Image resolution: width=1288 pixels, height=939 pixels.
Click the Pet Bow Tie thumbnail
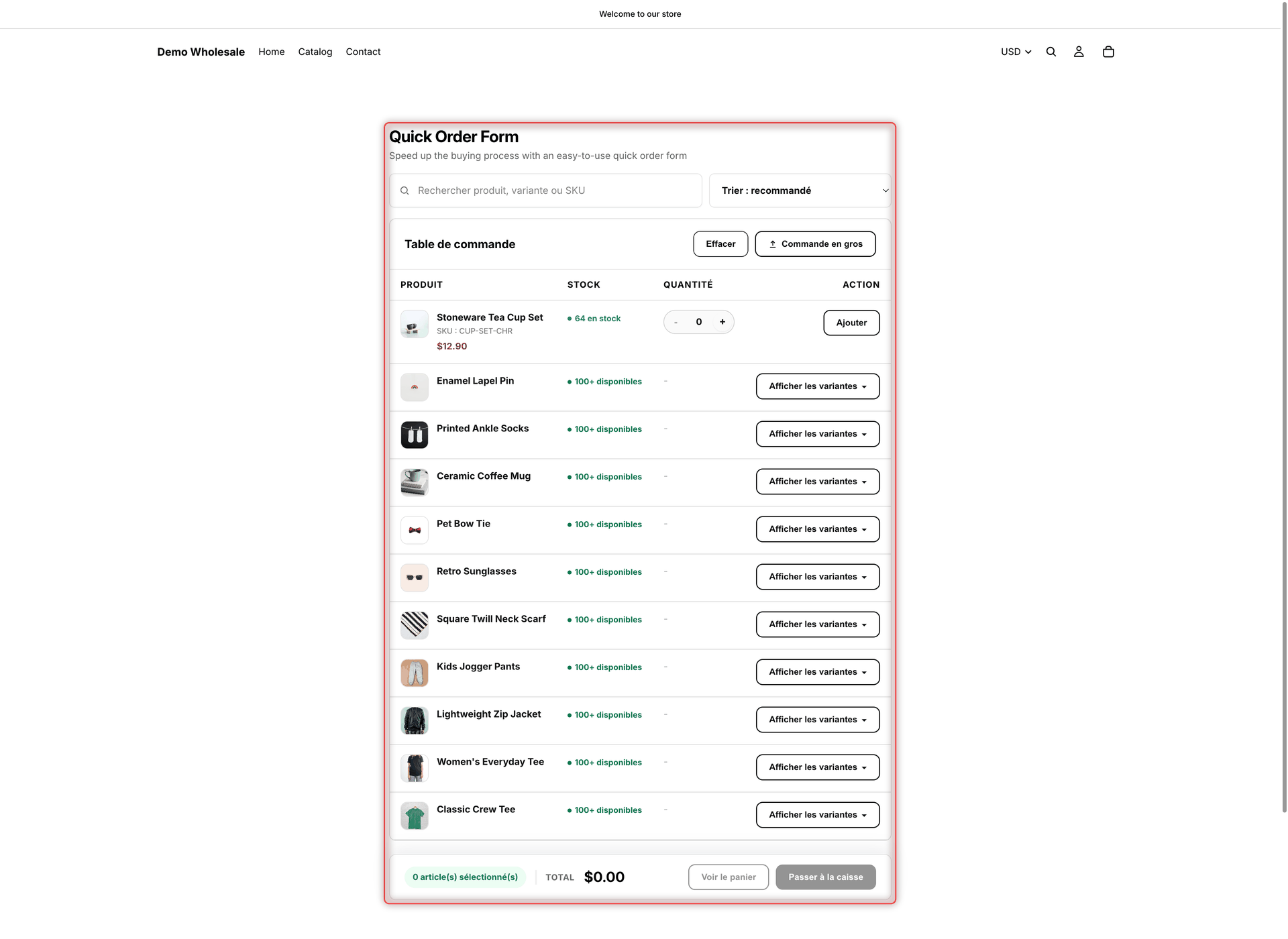[415, 531]
